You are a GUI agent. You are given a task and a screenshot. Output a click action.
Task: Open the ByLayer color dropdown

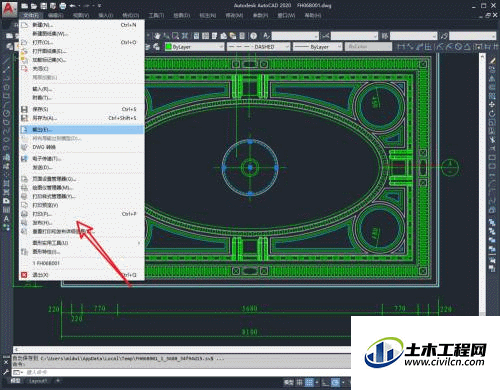[194, 47]
